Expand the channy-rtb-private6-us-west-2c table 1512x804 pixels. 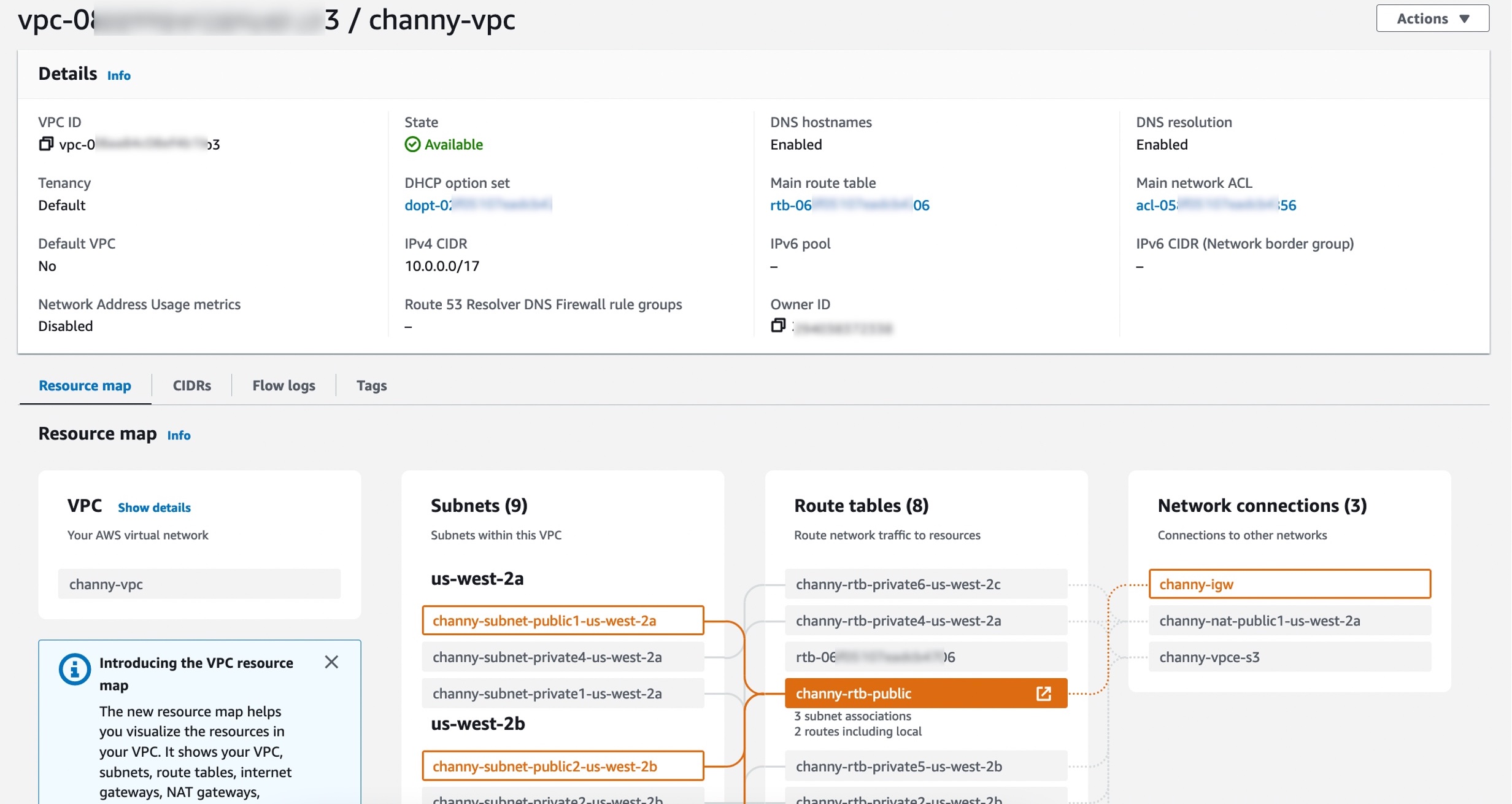pos(897,584)
